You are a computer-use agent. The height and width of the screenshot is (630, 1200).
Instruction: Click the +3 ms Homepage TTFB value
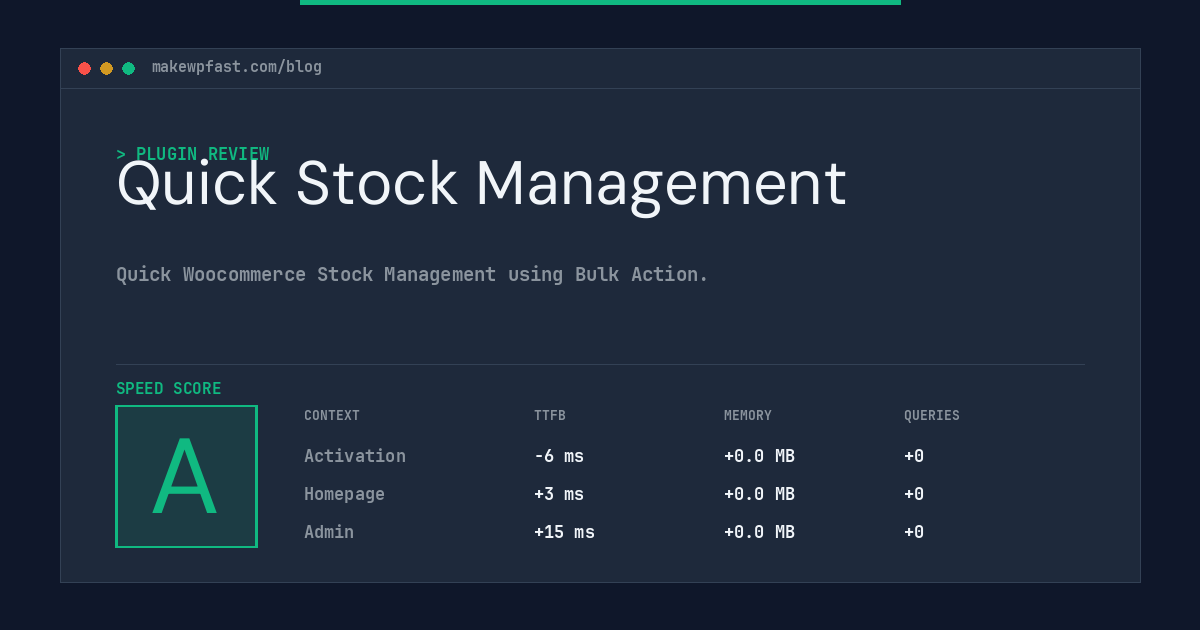click(559, 494)
